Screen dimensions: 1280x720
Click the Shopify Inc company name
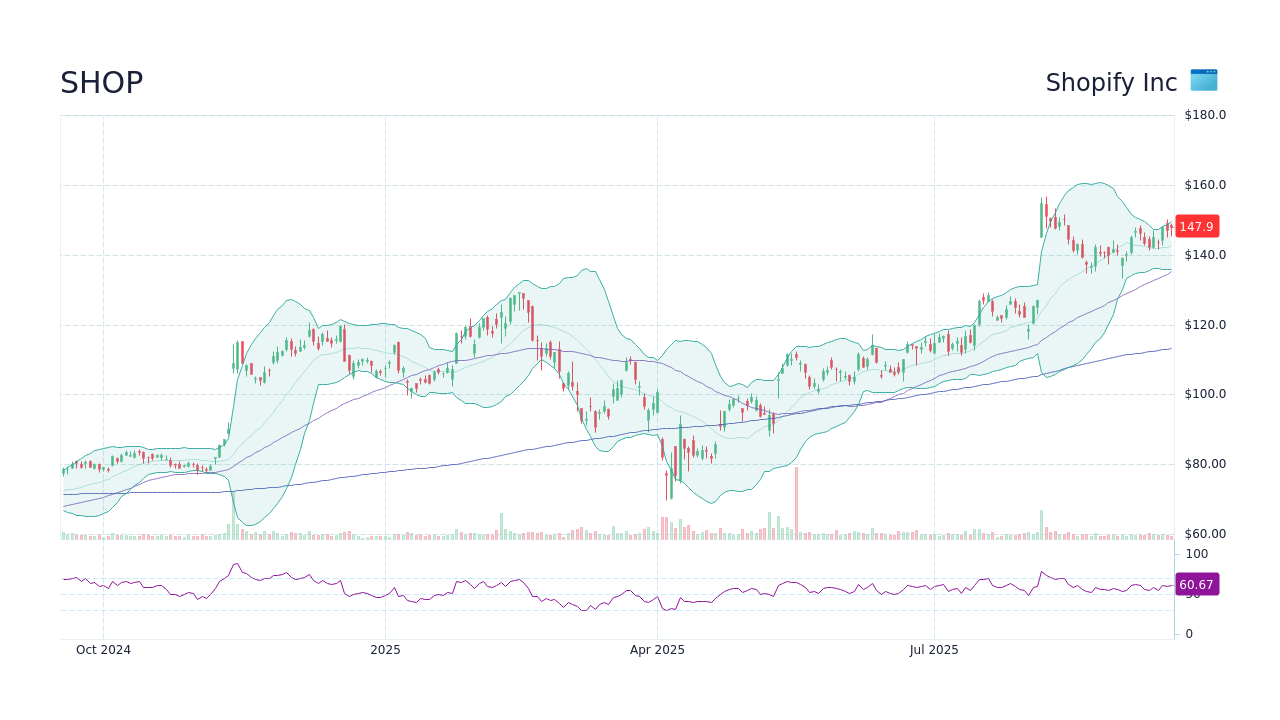(1110, 82)
